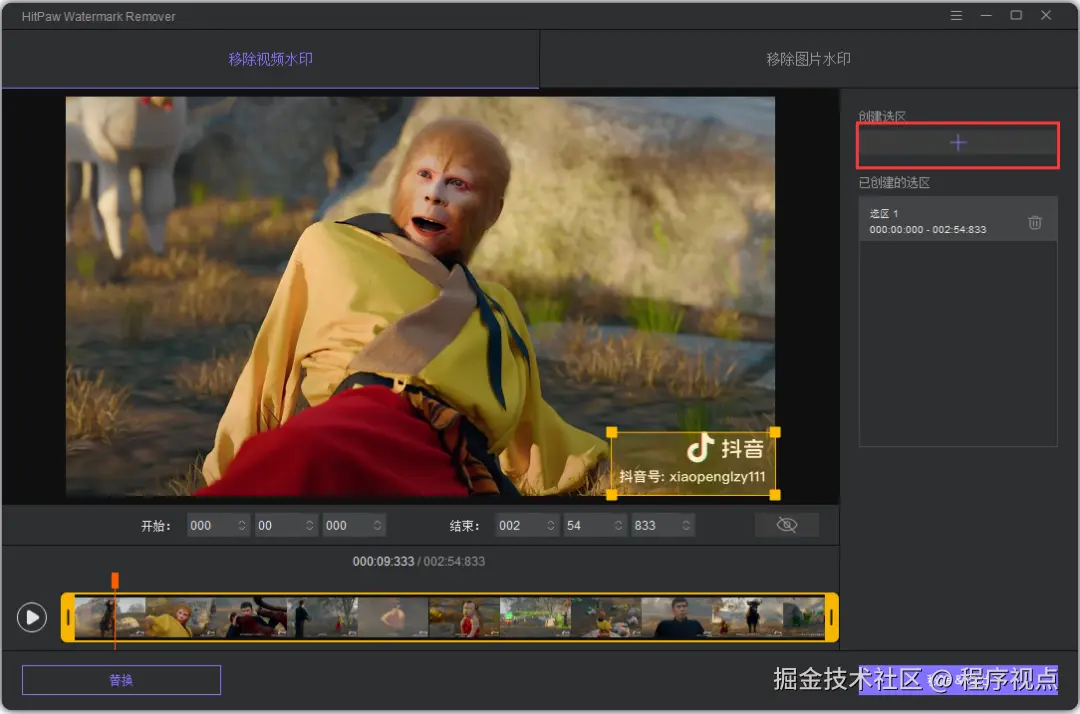Adjust start hours stepper arrows
The width and height of the screenshot is (1080, 714).
coord(242,525)
